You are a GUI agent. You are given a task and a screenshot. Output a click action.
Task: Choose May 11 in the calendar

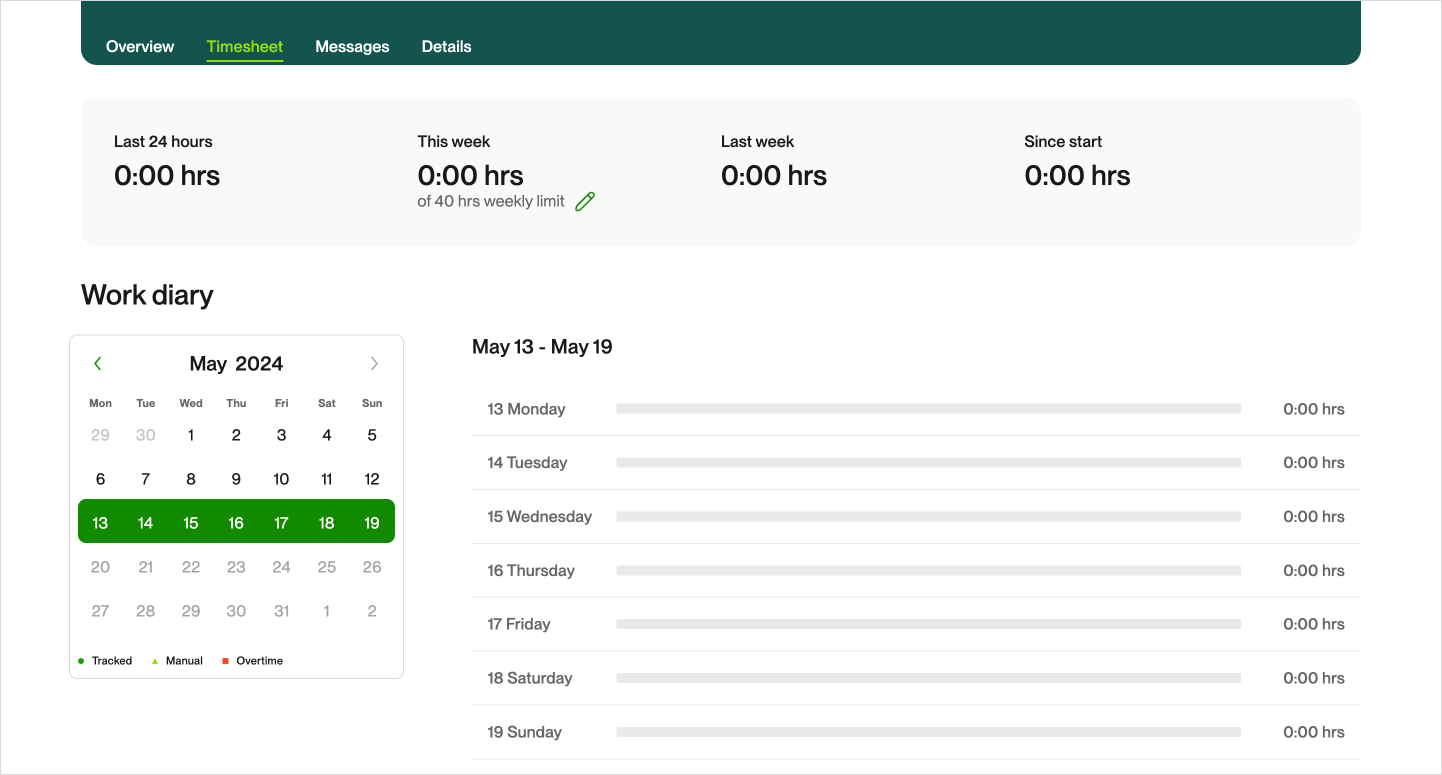tap(326, 479)
